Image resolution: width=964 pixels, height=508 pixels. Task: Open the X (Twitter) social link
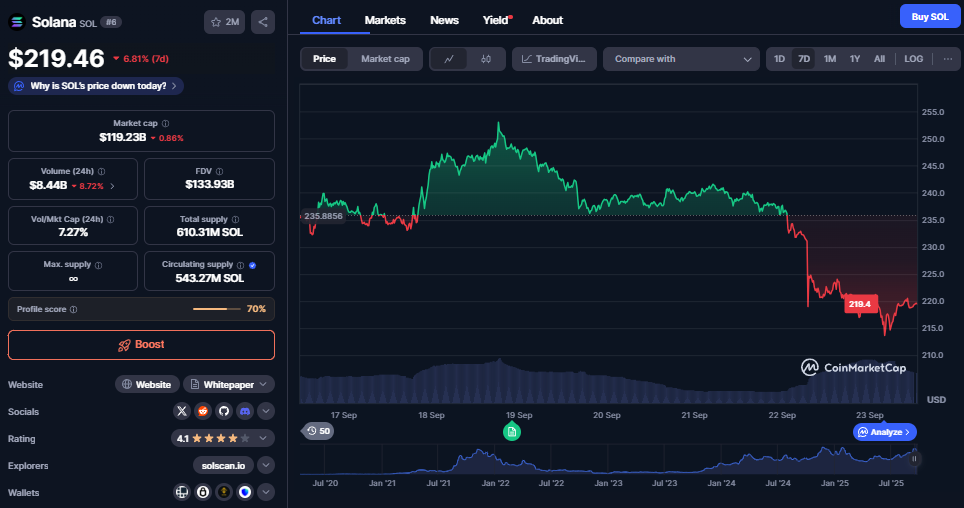click(182, 411)
